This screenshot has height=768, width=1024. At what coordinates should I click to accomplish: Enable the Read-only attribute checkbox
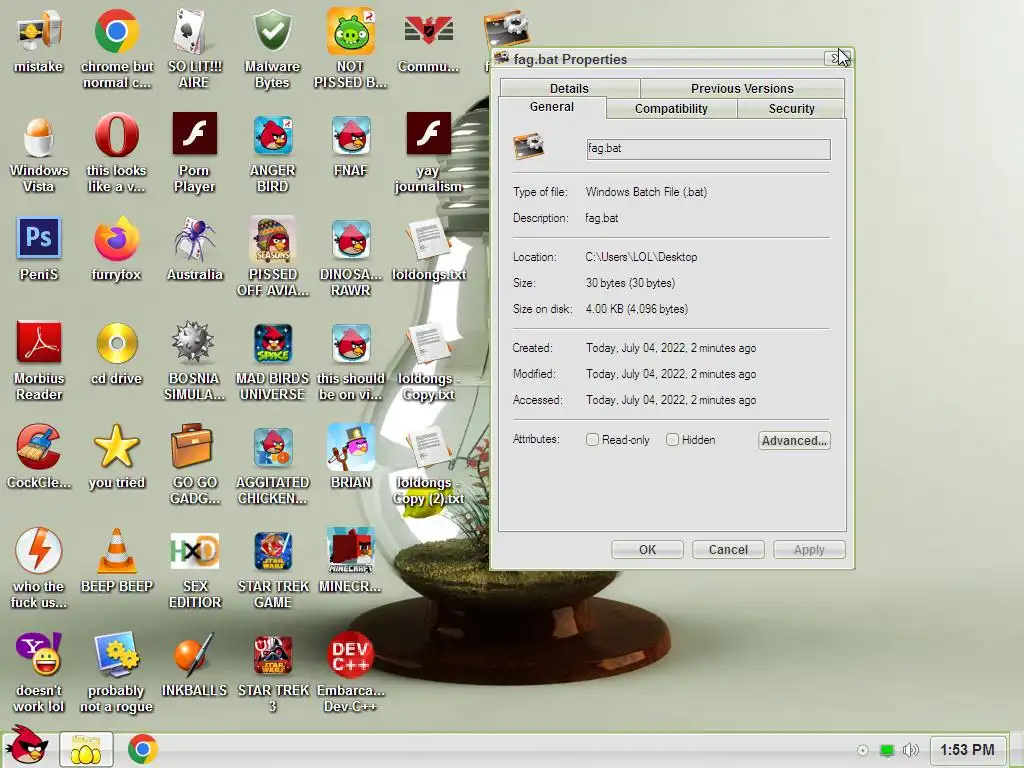[x=592, y=440]
